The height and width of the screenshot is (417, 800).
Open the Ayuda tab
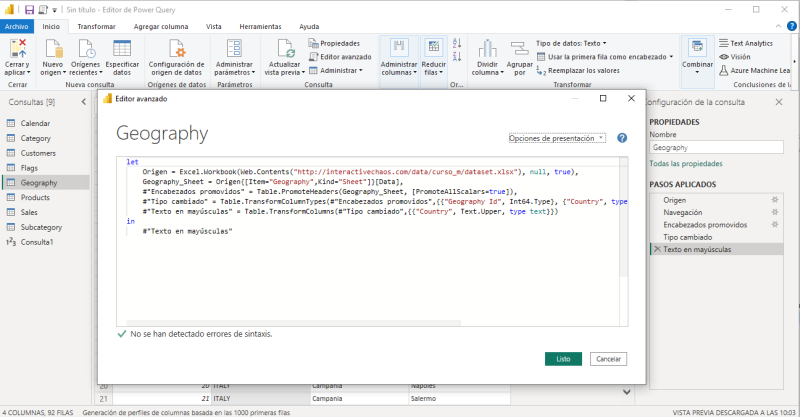coord(309,27)
